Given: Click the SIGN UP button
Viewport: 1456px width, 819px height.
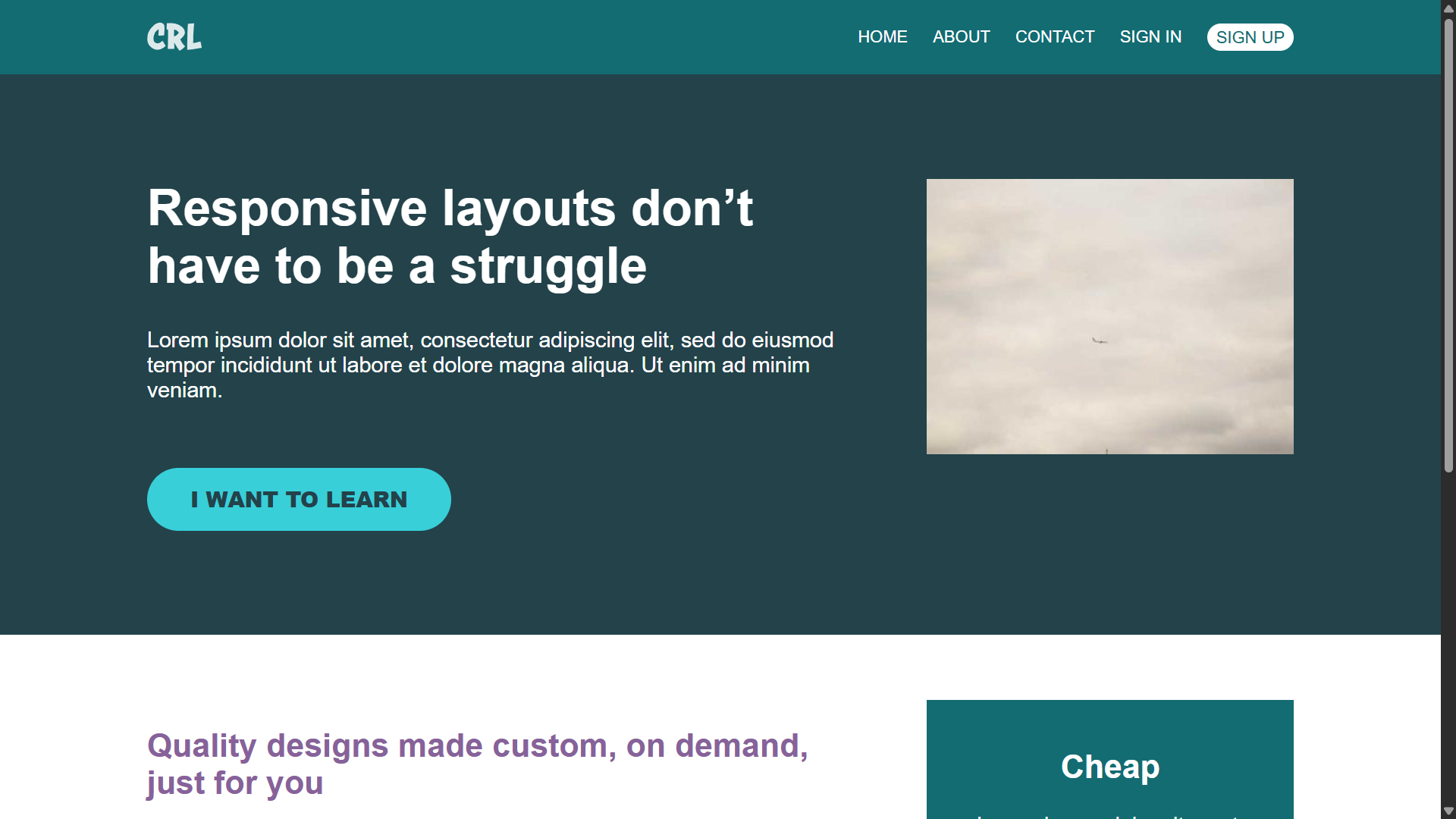Looking at the screenshot, I should 1250,37.
